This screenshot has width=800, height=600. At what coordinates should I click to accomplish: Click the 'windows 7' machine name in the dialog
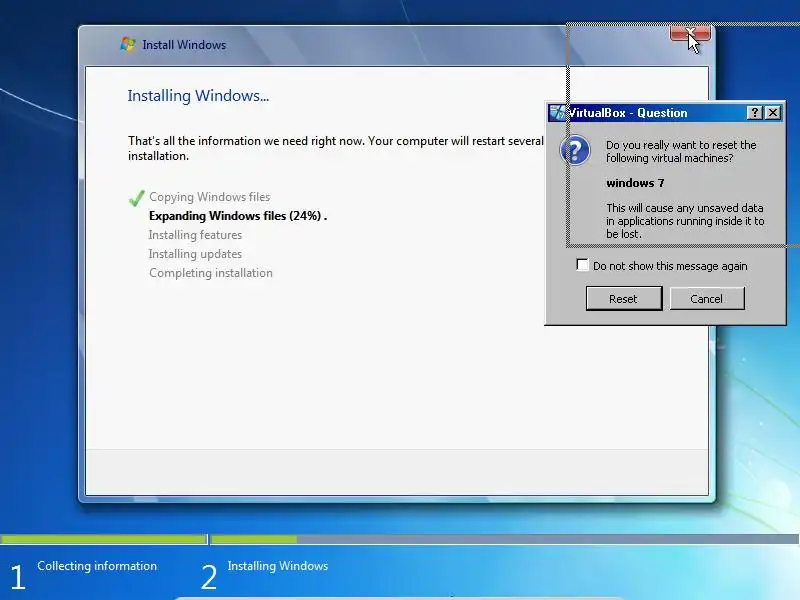[x=635, y=183]
